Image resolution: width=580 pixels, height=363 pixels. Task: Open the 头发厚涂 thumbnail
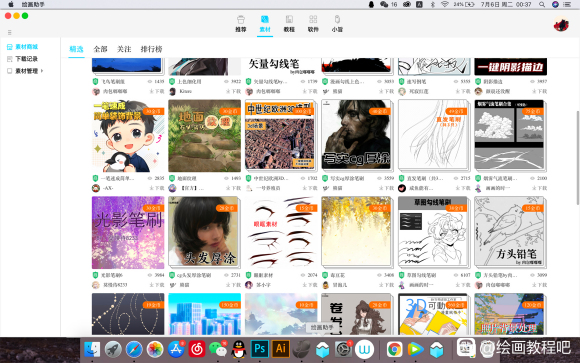pyautogui.click(x=205, y=232)
